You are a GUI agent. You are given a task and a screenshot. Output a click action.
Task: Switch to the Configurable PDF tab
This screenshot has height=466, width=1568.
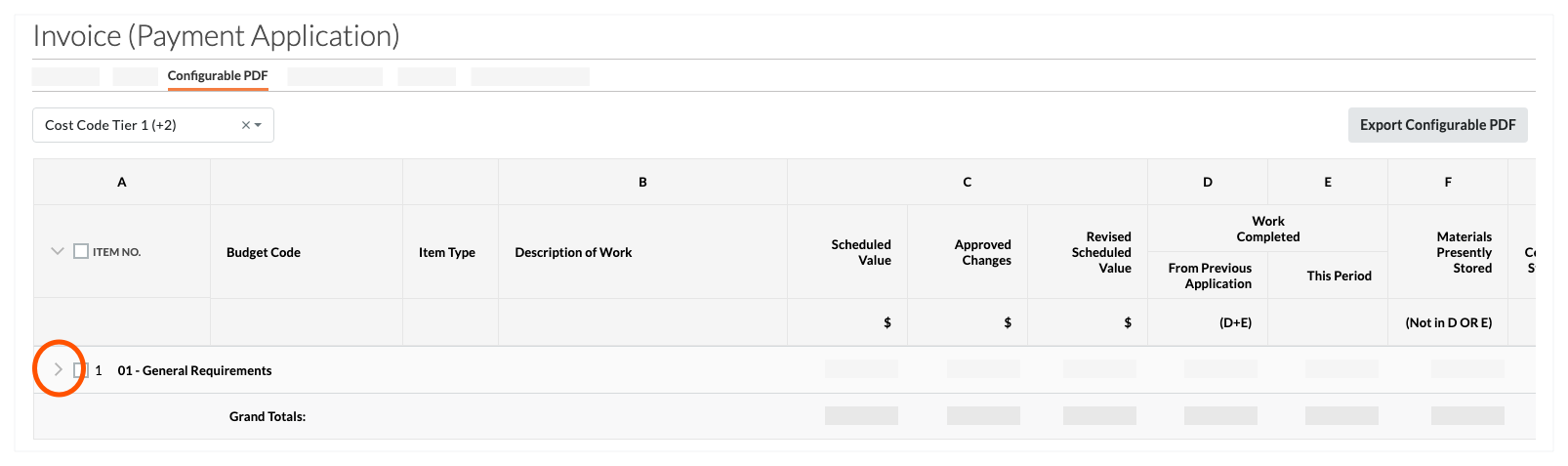click(218, 75)
